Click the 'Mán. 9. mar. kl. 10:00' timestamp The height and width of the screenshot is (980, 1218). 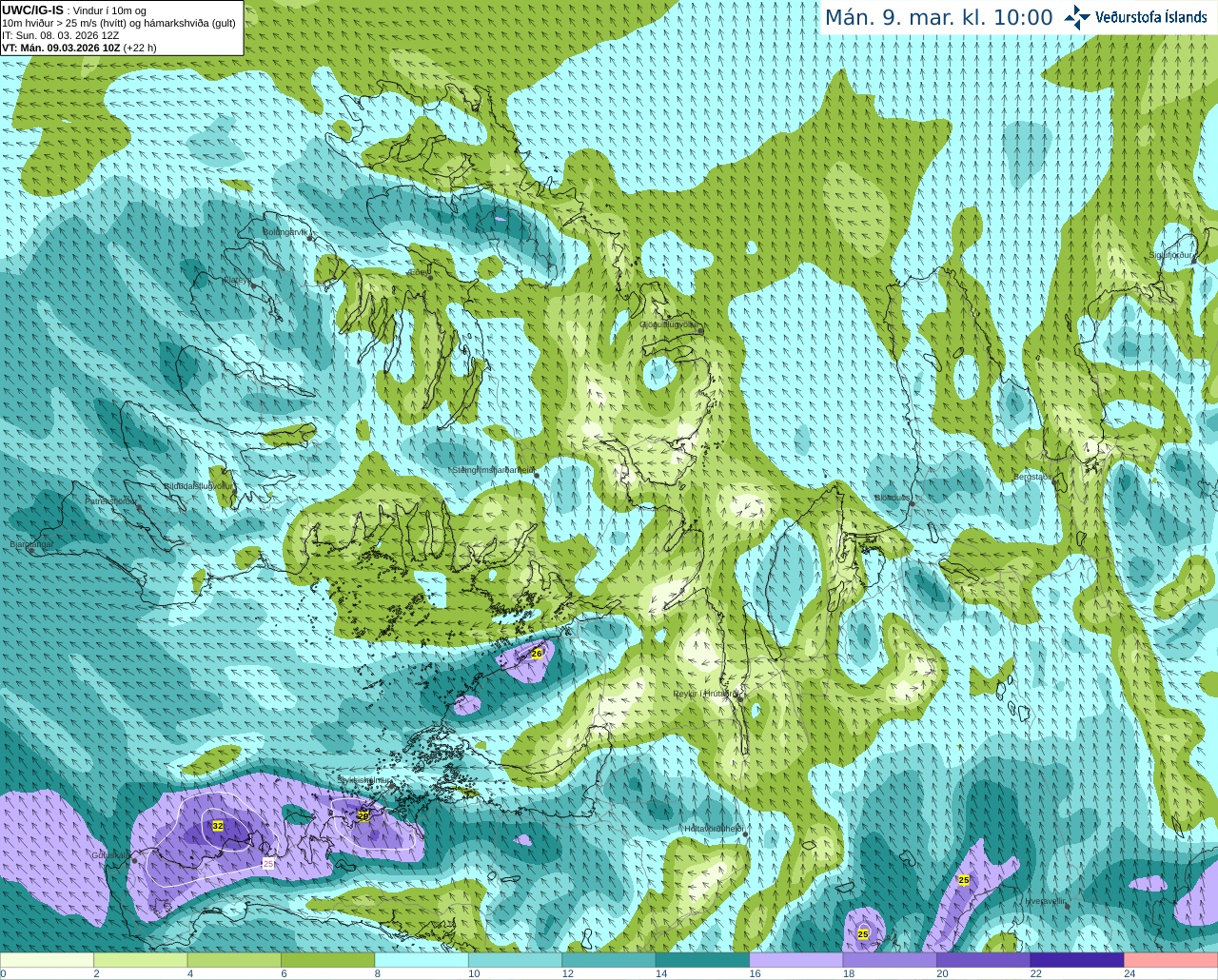(938, 18)
